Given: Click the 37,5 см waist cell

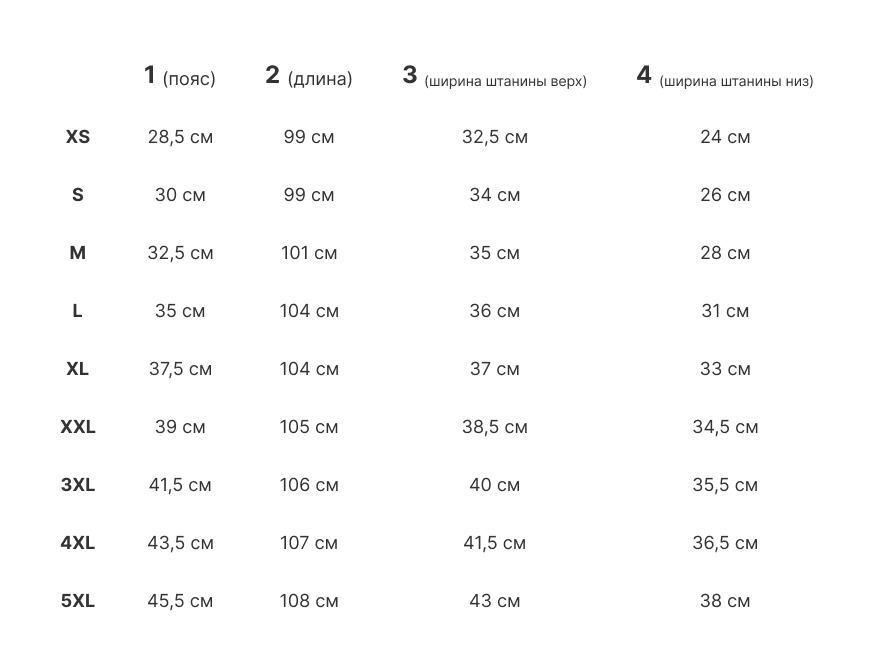Looking at the screenshot, I should pyautogui.click(x=180, y=369).
